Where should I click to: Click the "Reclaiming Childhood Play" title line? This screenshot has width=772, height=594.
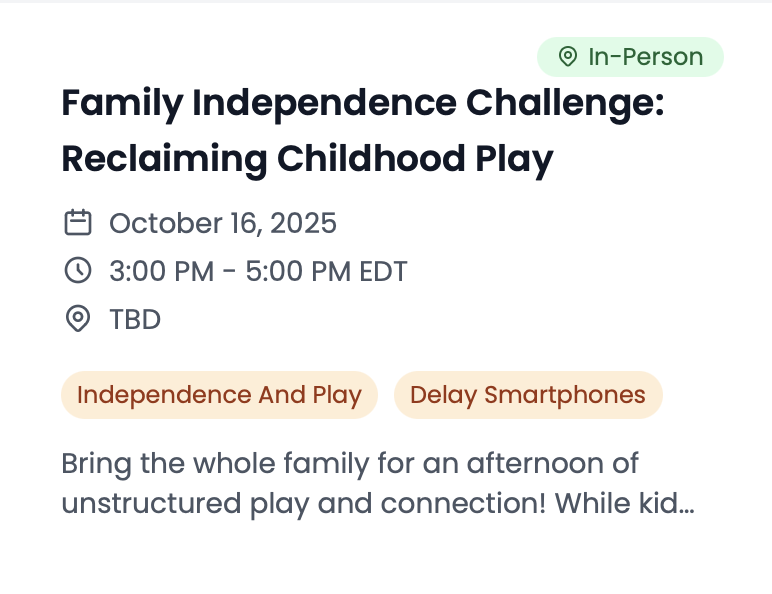click(x=307, y=159)
